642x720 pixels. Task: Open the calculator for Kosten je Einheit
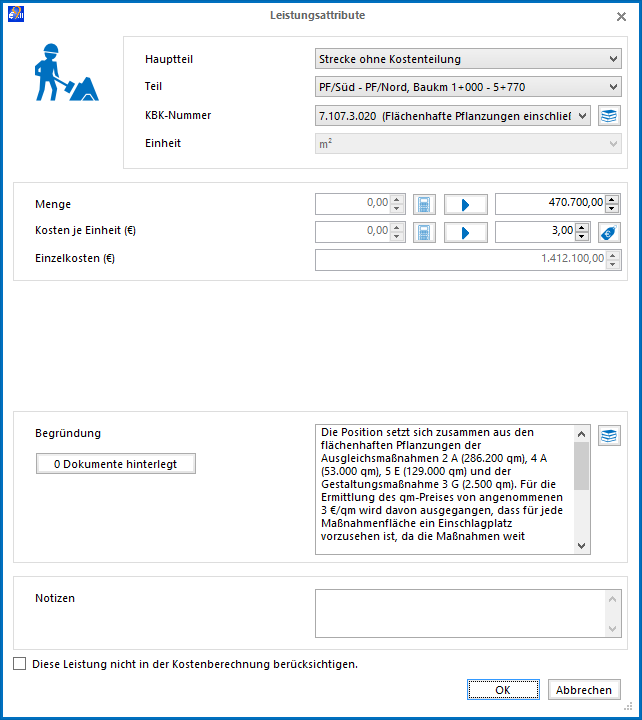click(x=424, y=232)
